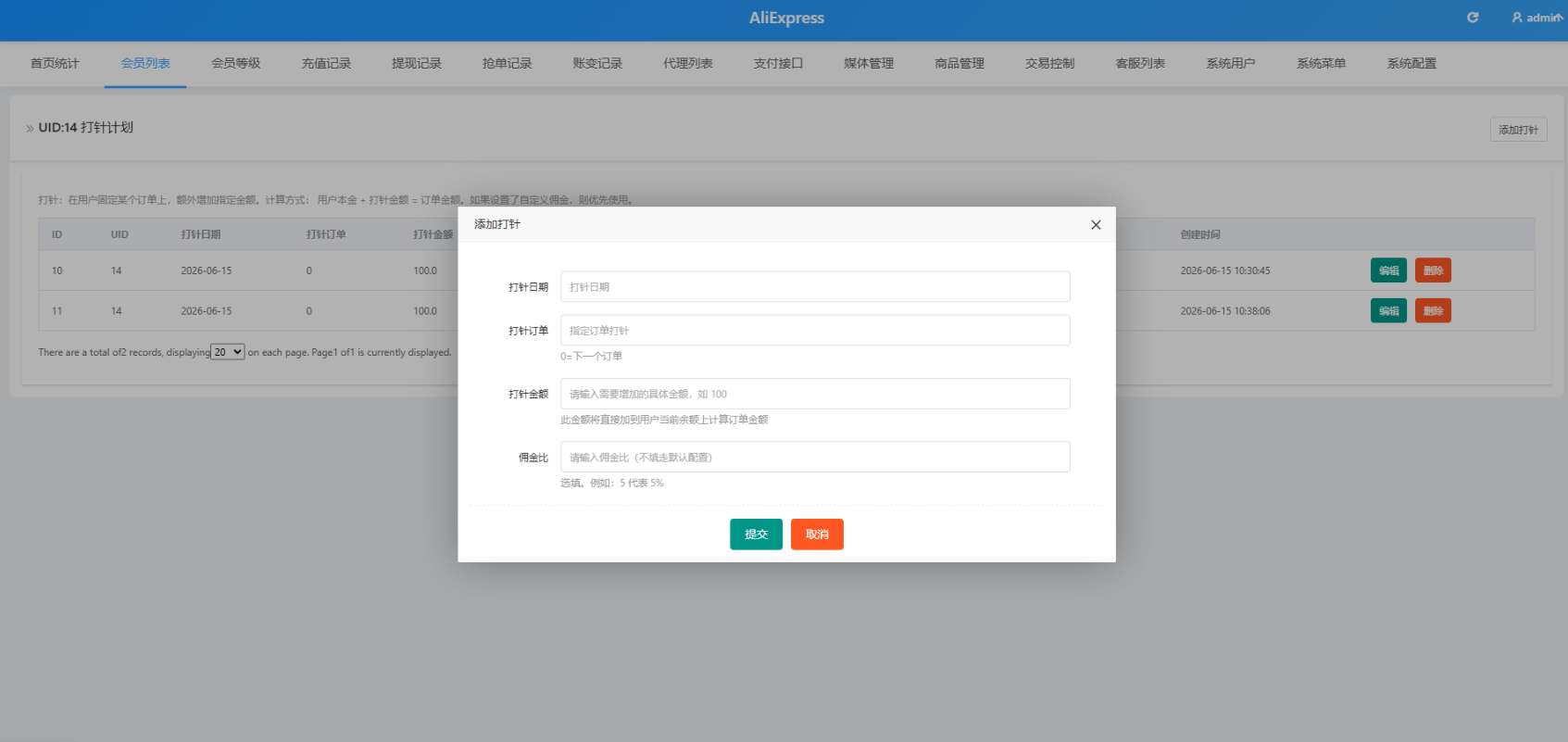Focus the 佣金比 commission input
The height and width of the screenshot is (742, 1568).
tap(815, 458)
